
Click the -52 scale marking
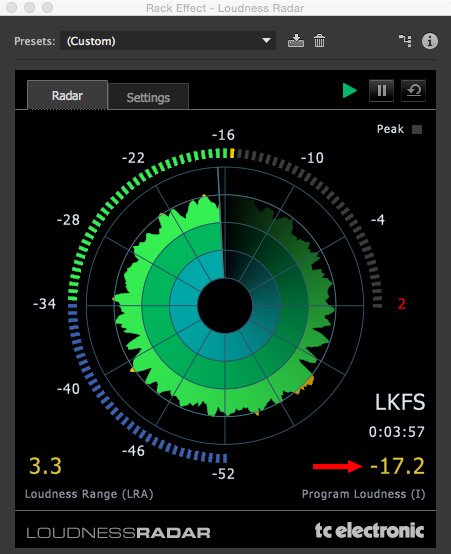(223, 473)
